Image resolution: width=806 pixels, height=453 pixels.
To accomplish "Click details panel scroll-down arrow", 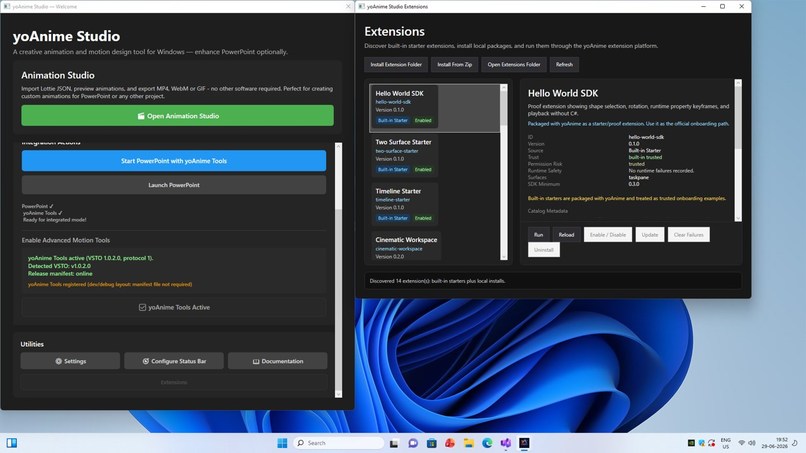I will pos(738,218).
